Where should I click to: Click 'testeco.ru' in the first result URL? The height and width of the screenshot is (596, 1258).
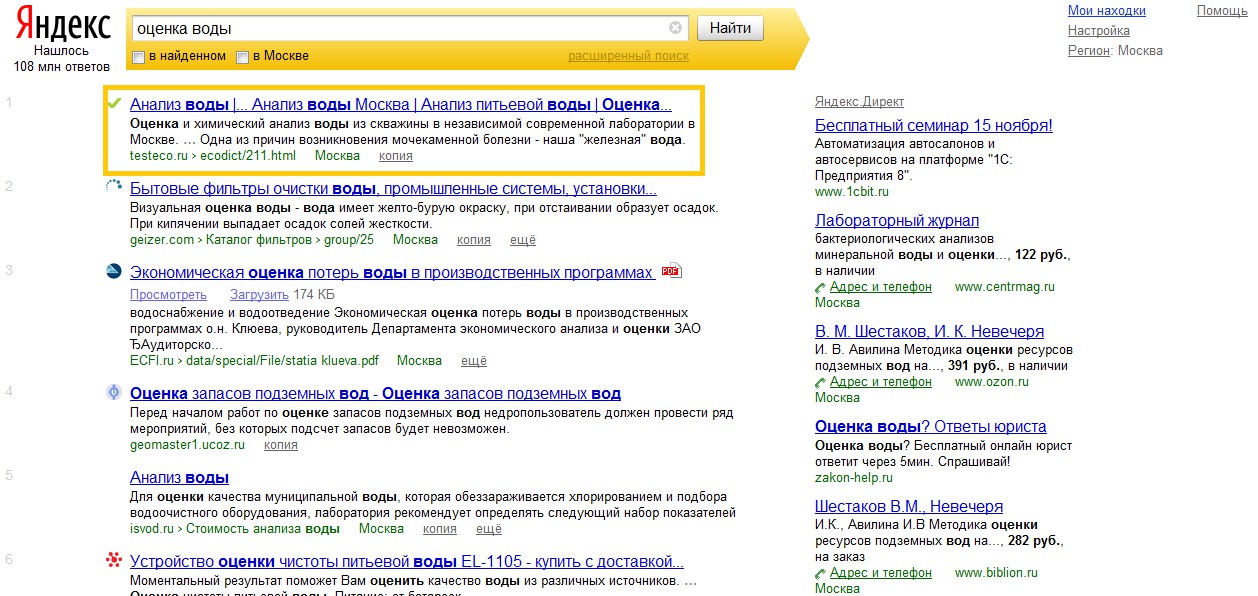click(158, 155)
